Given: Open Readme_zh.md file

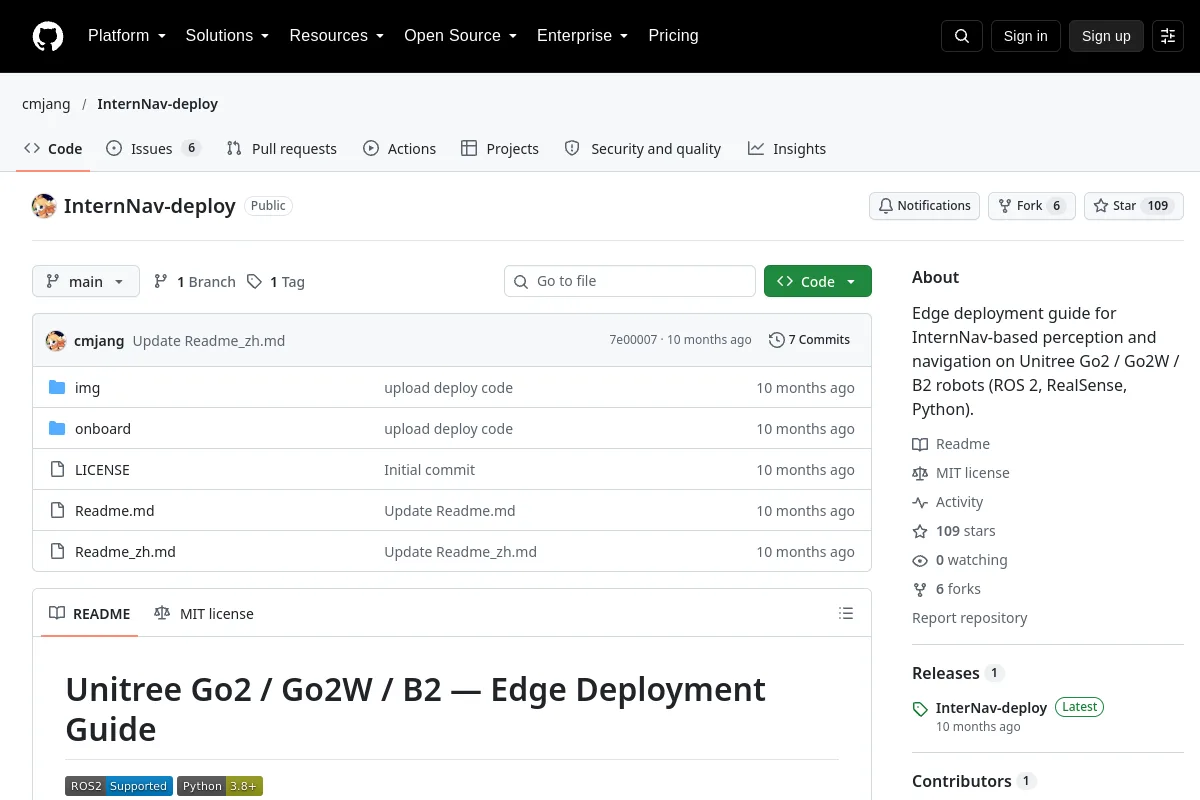Looking at the screenshot, I should [125, 552].
